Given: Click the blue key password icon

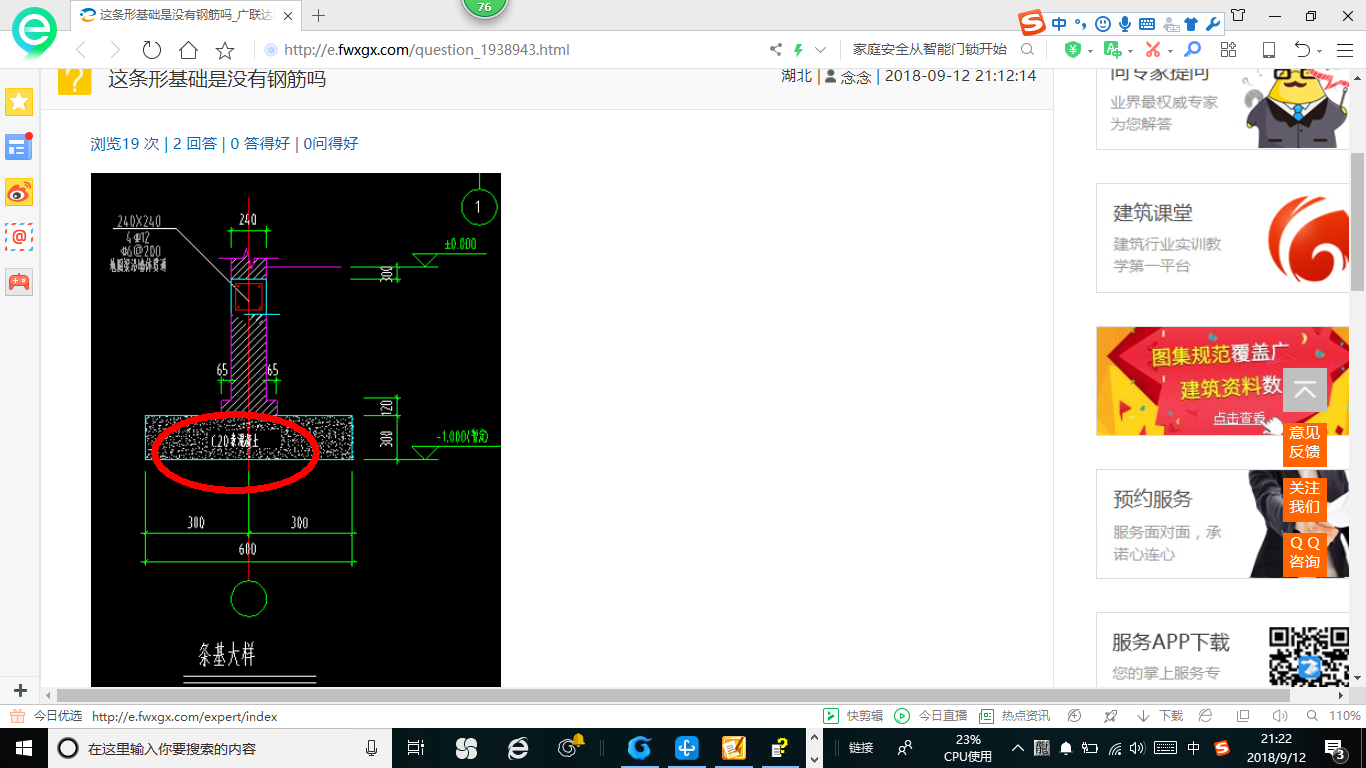Looking at the screenshot, I should [x=1192, y=50].
